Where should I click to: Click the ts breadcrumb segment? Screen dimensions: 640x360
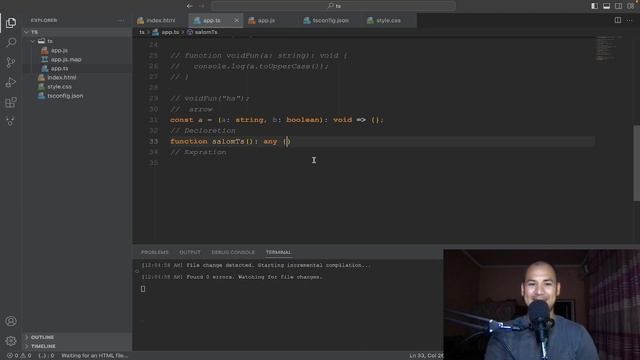tap(142, 32)
